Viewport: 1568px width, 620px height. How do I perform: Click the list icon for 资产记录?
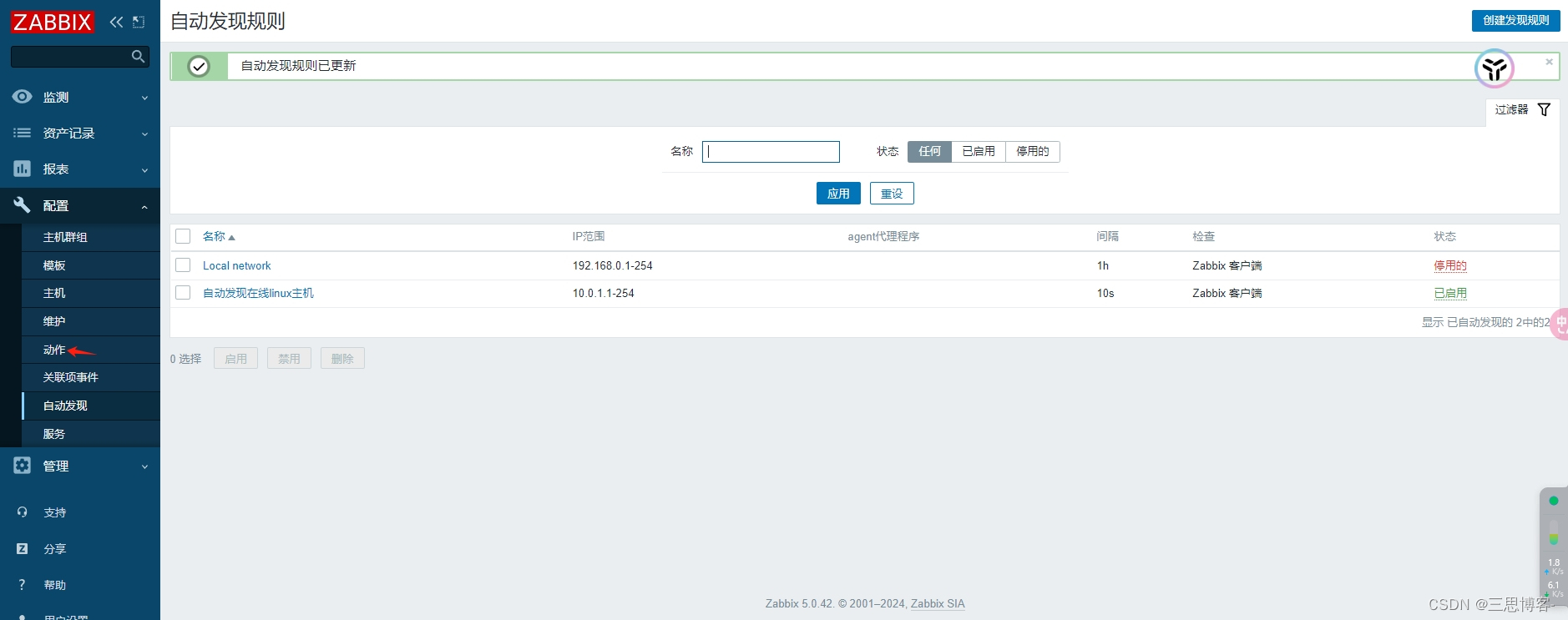click(x=23, y=133)
